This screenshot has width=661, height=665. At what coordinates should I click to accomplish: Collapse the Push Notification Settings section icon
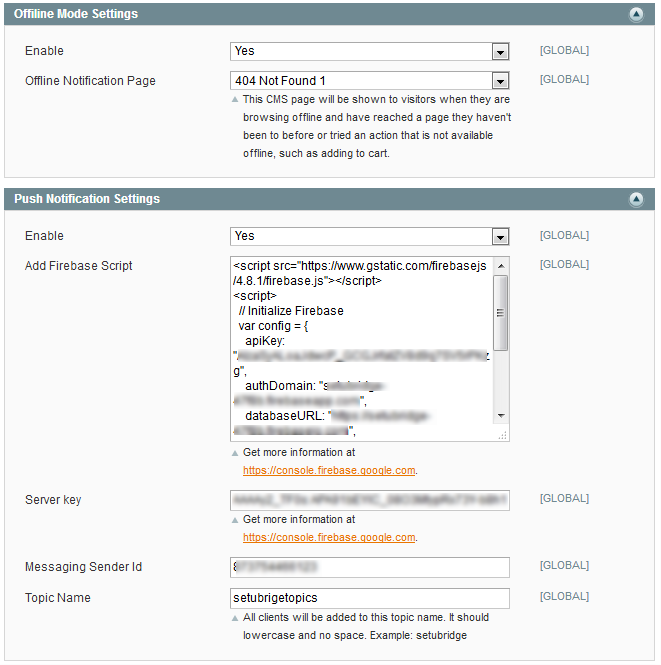(x=636, y=200)
